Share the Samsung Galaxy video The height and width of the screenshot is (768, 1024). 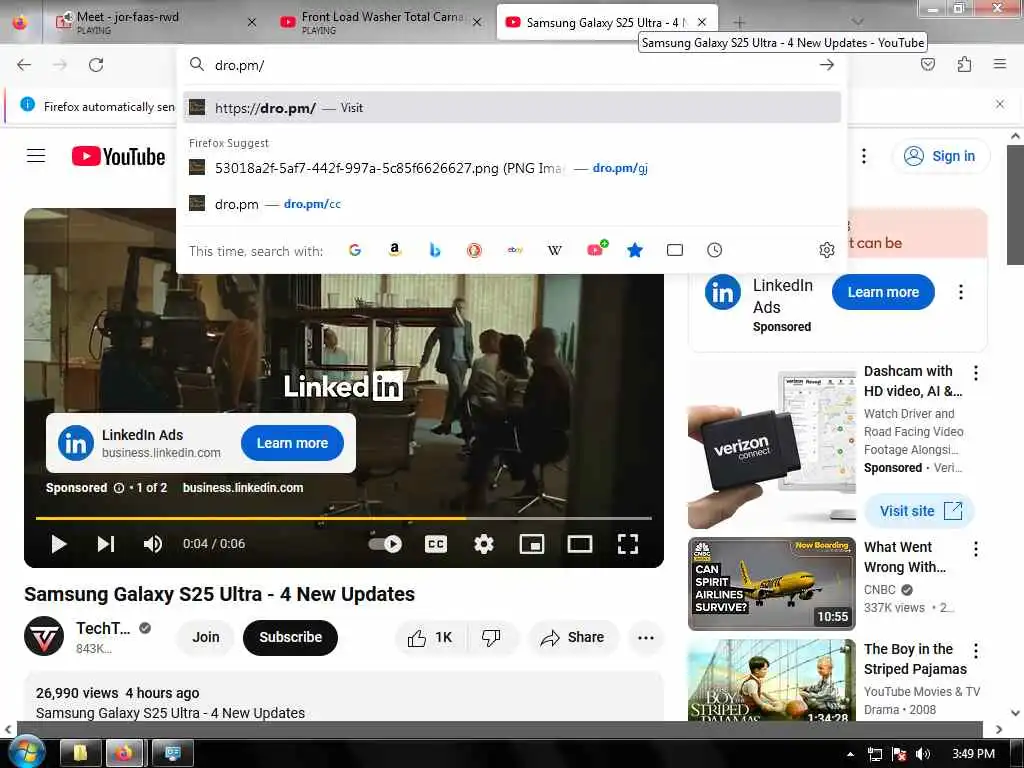[572, 637]
